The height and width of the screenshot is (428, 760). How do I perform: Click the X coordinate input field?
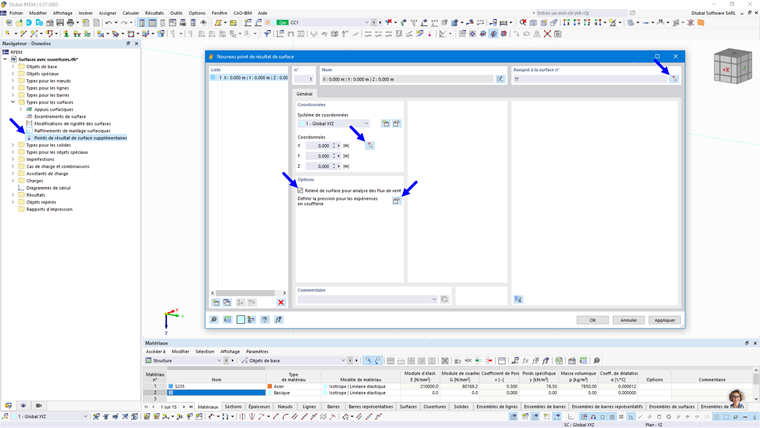pyautogui.click(x=318, y=145)
